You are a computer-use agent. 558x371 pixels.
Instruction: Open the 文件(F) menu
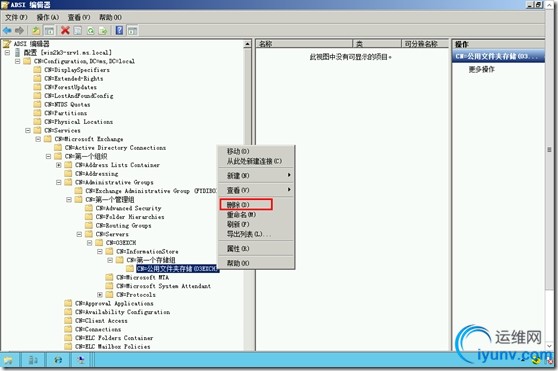click(16, 17)
